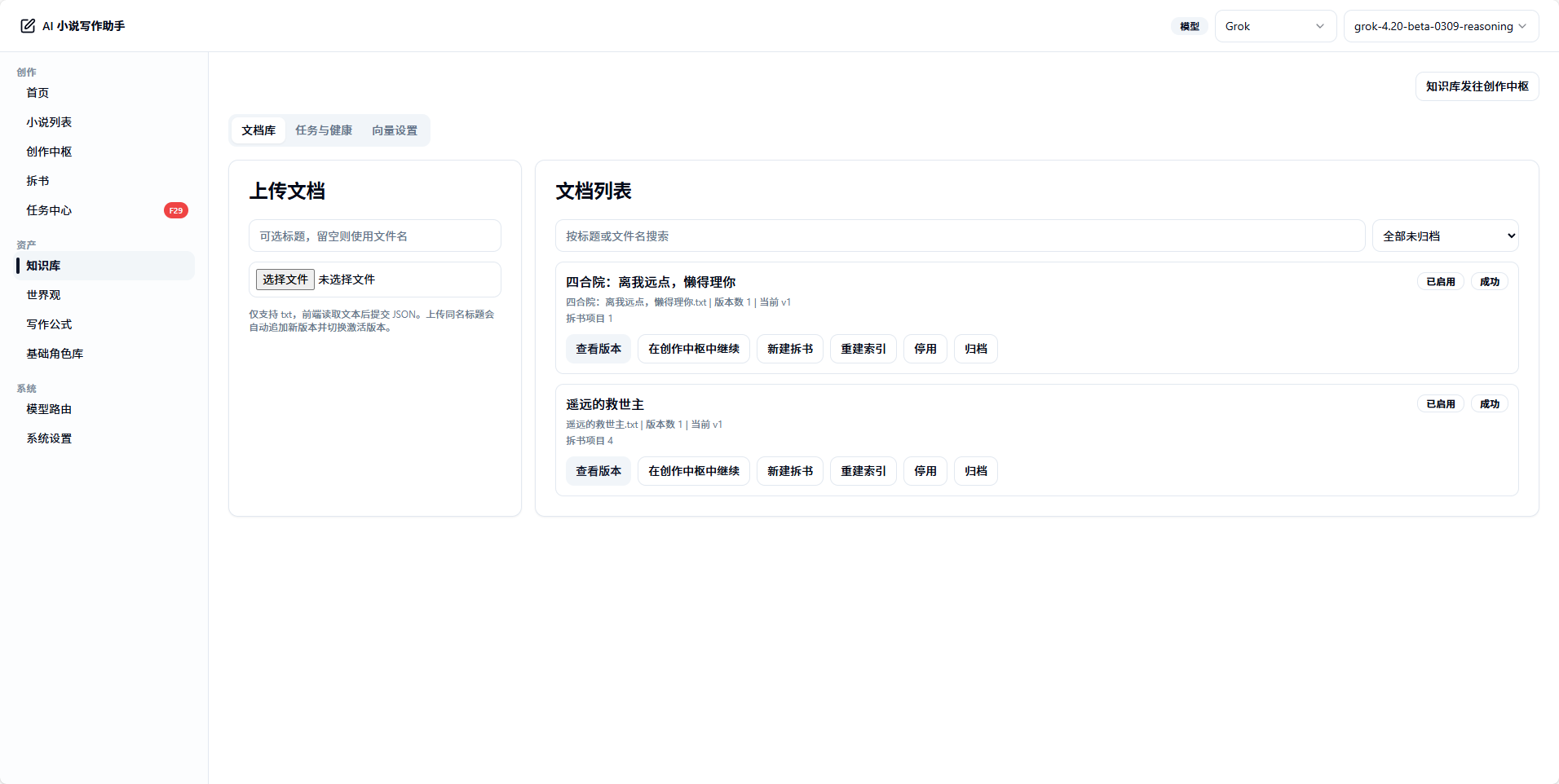Screen dimensions: 1559x784
Task: Start 新建拆书 for the 四合院 document
Action: click(788, 348)
